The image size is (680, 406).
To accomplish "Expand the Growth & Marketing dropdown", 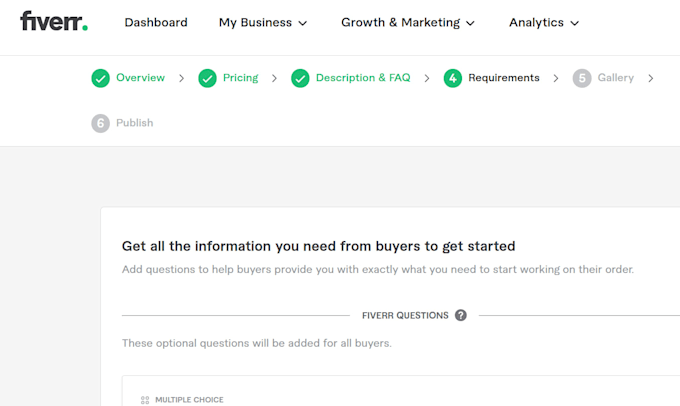I will 408,23.
